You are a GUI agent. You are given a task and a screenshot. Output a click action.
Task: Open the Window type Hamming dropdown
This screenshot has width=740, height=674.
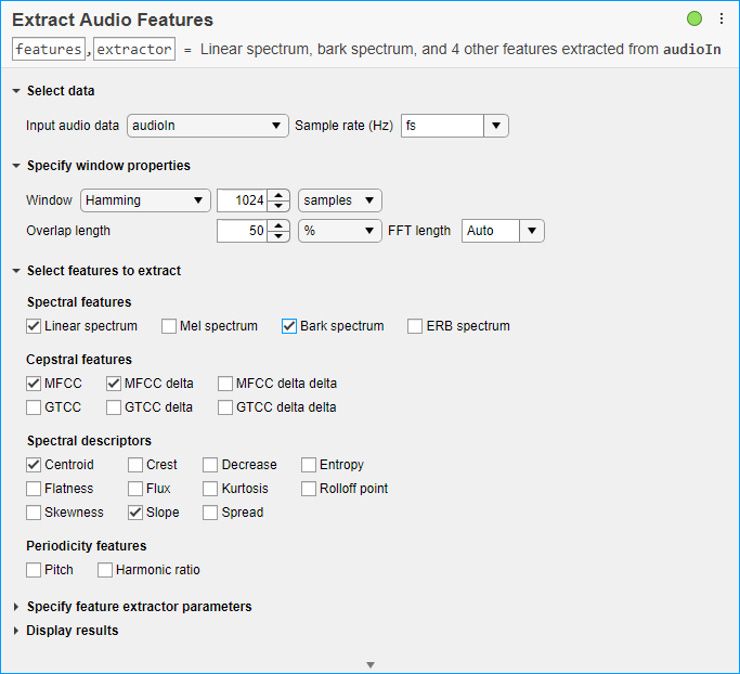coord(145,200)
